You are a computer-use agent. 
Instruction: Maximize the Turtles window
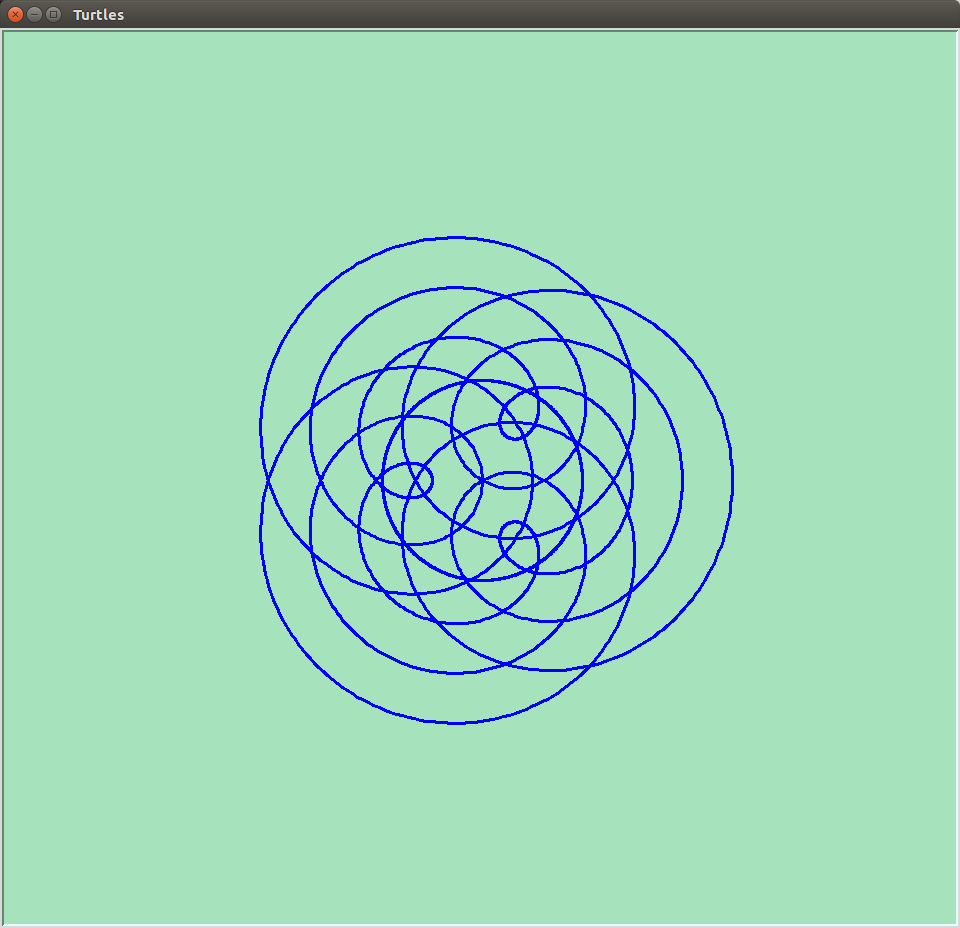(x=53, y=14)
